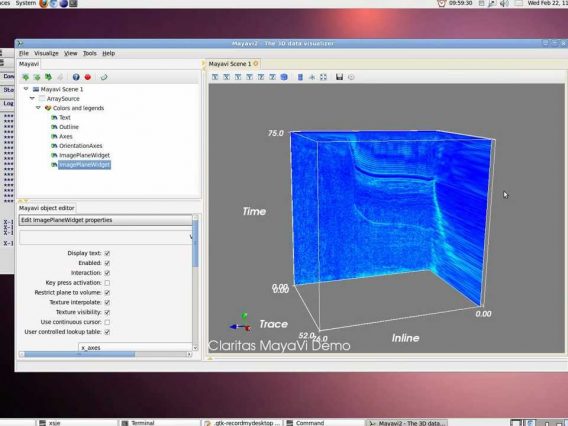Set view along negative Z axis

coord(272,77)
